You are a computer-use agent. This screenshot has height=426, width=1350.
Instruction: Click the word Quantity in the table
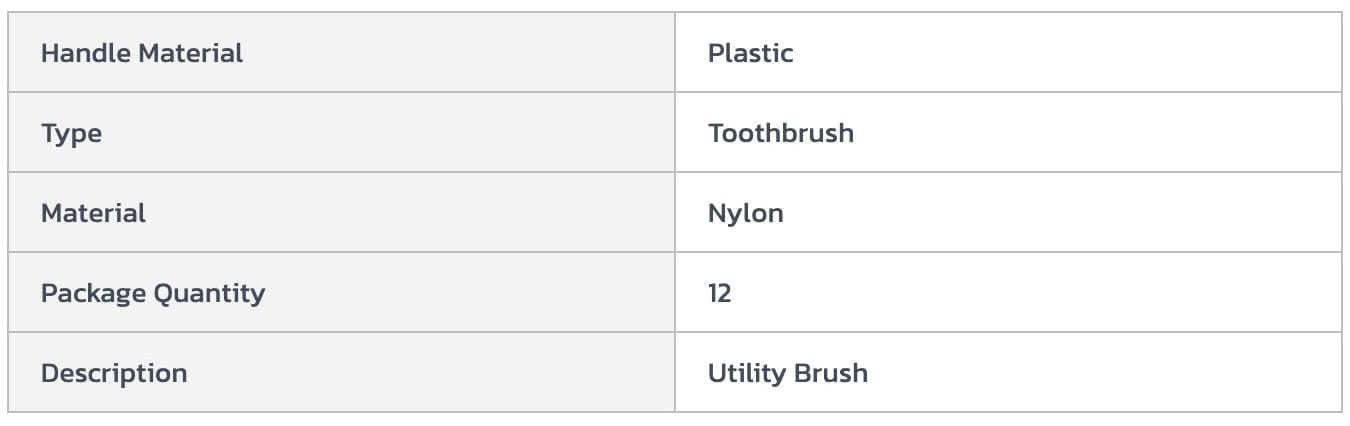coord(209,293)
